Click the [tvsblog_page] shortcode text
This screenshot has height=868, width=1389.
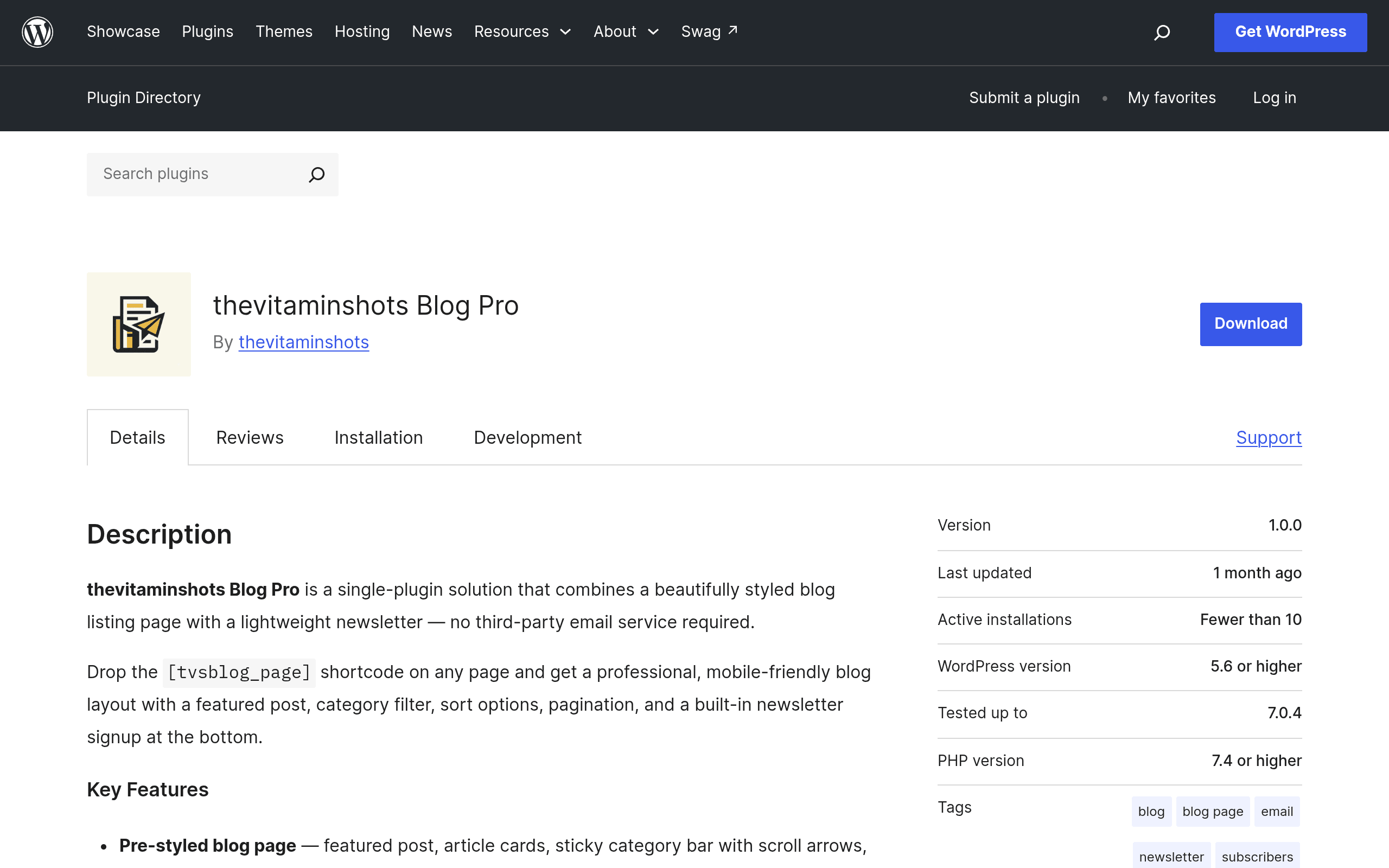point(239,672)
